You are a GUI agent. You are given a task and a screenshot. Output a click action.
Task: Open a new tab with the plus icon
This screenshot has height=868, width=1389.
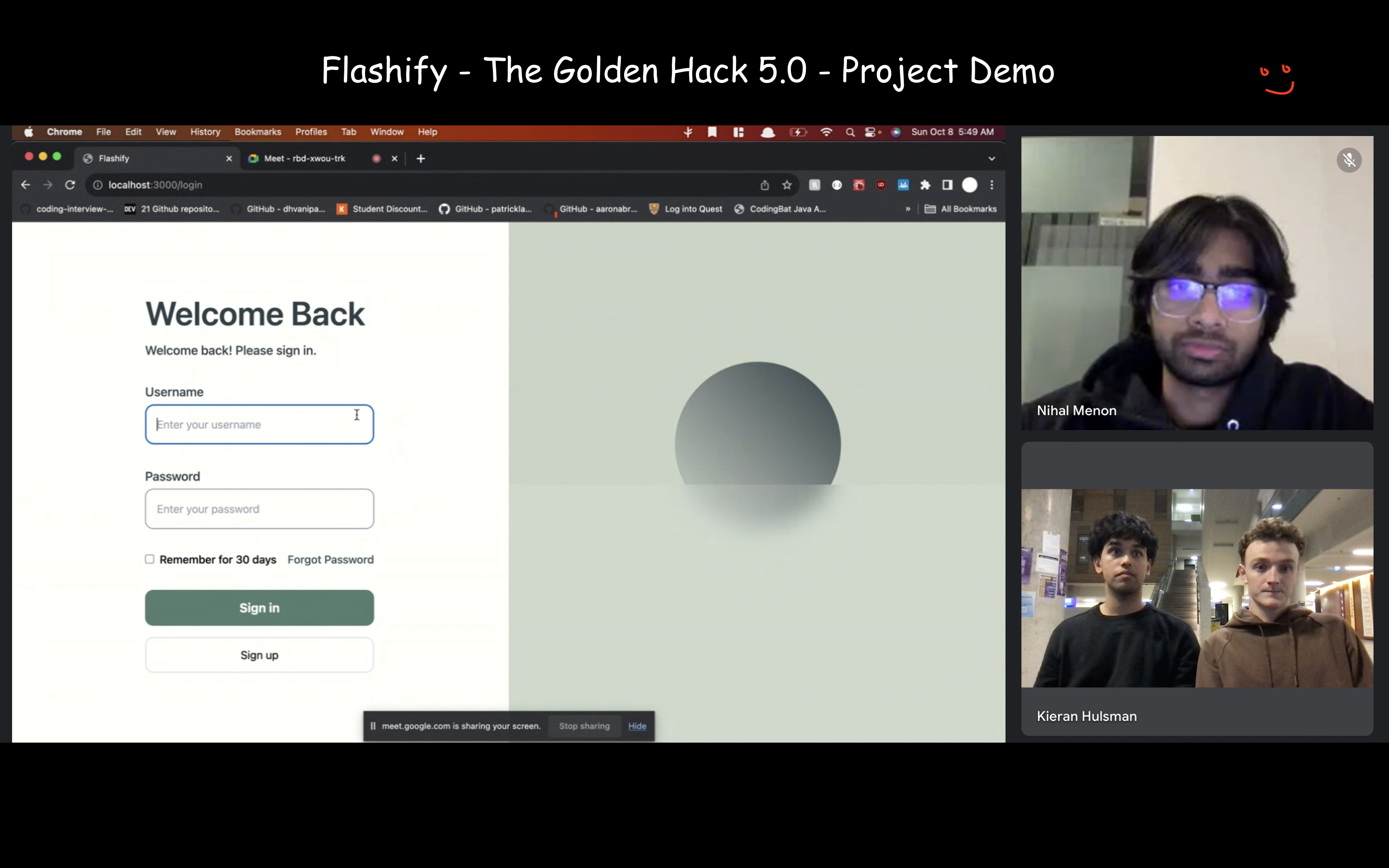click(x=421, y=159)
